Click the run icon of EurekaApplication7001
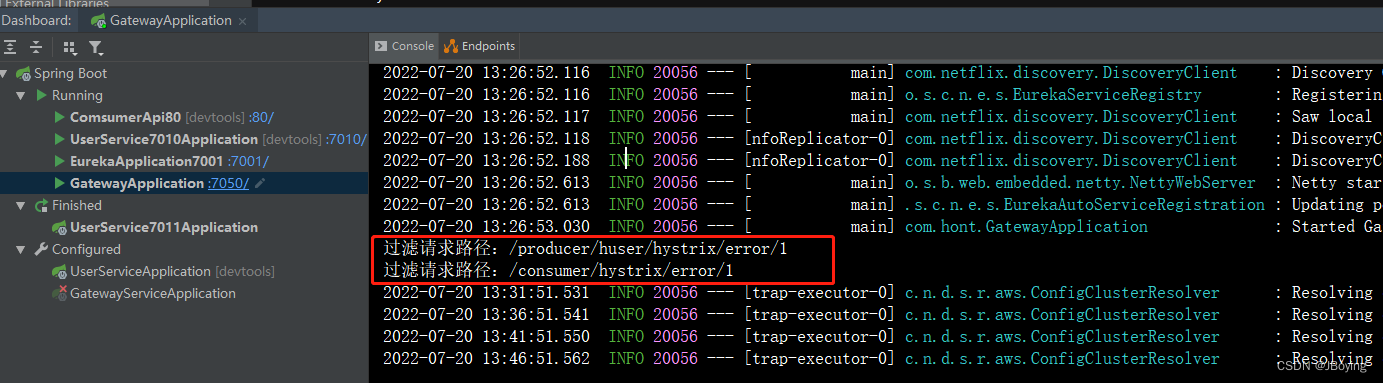Screen dimensions: 1383x383 [x=60, y=161]
